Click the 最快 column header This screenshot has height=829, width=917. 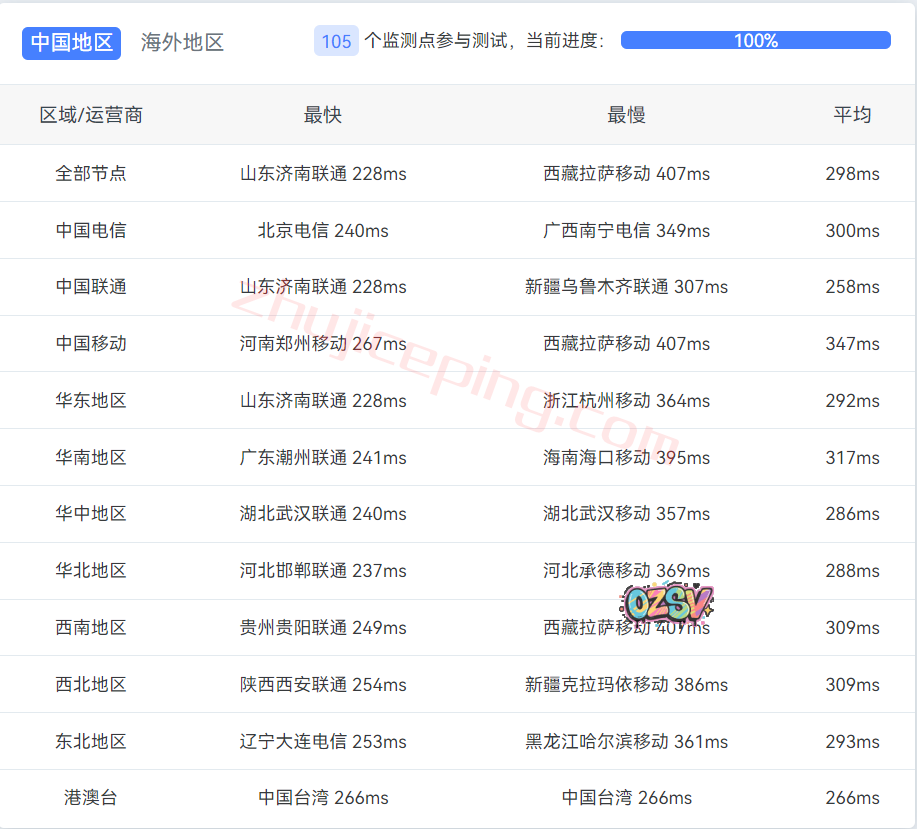323,115
